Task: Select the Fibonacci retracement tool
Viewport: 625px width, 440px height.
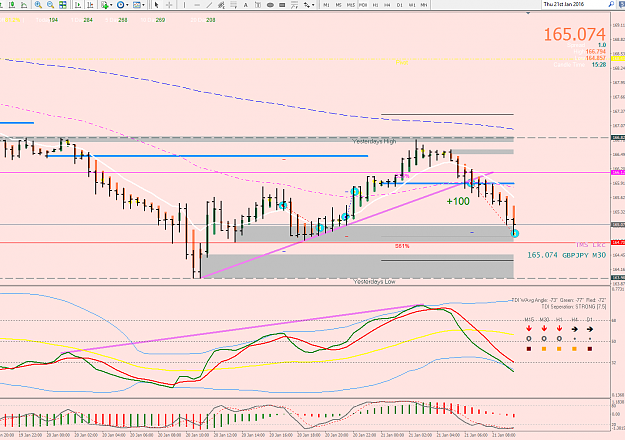Action: [234, 5]
